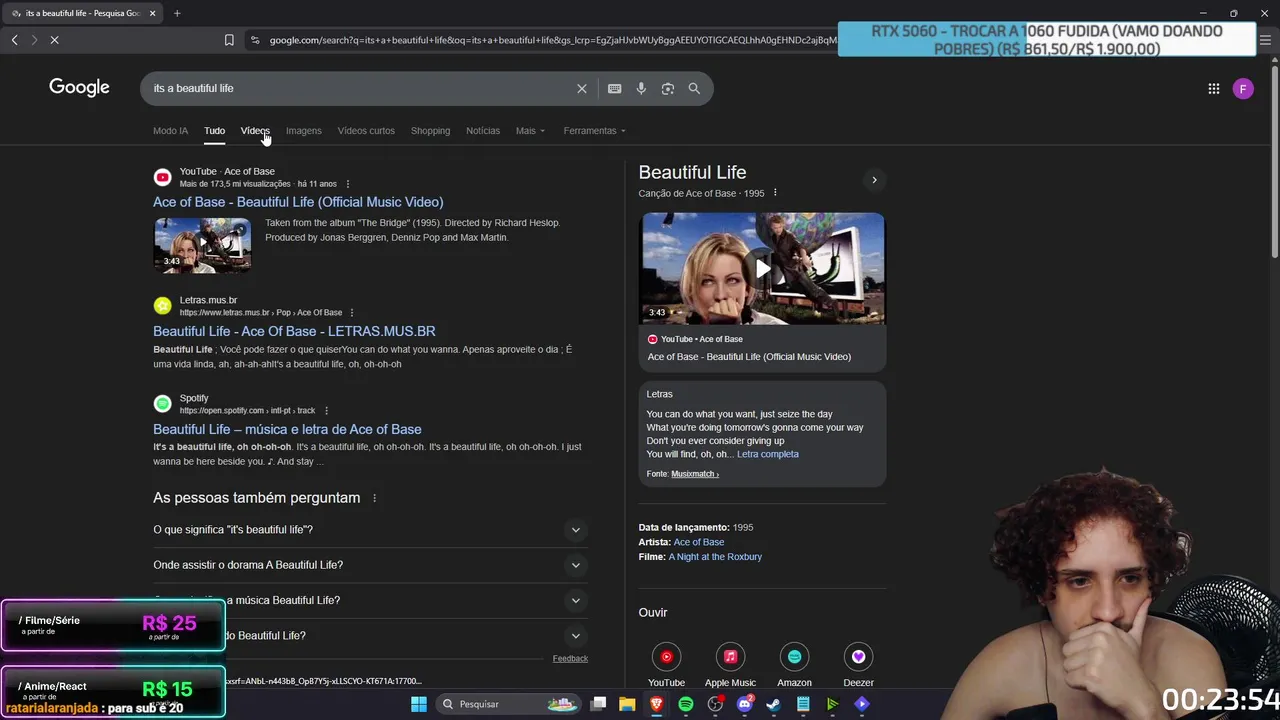Open 'Ace of Base - Beautiful Life (Official Music Video)' link
The image size is (1280, 720).
[x=298, y=202]
